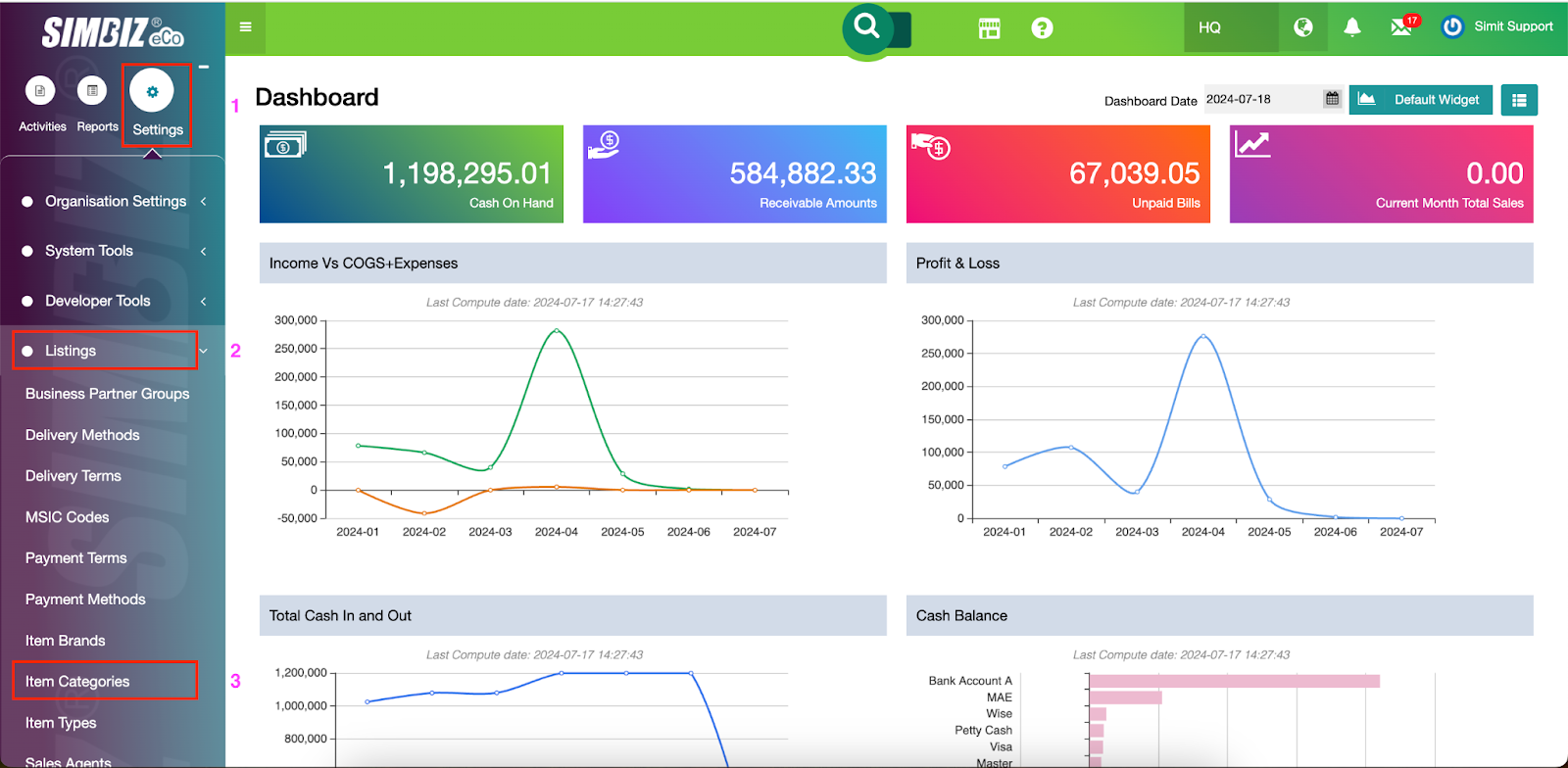Click the 2024-04 peak on Profit & Loss
The width and height of the screenshot is (1568, 768).
(x=1203, y=336)
